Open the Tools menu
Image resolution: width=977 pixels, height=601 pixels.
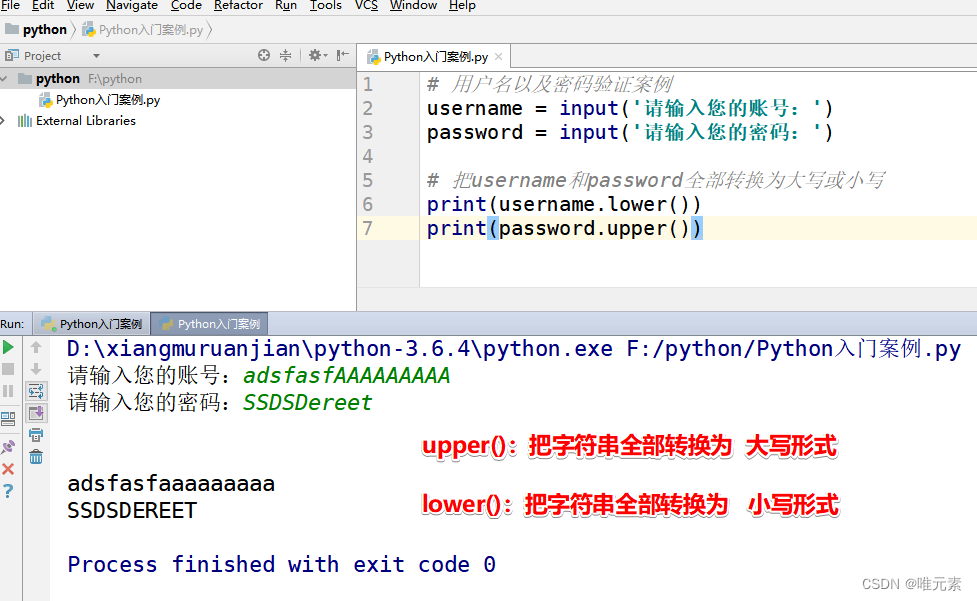[325, 6]
